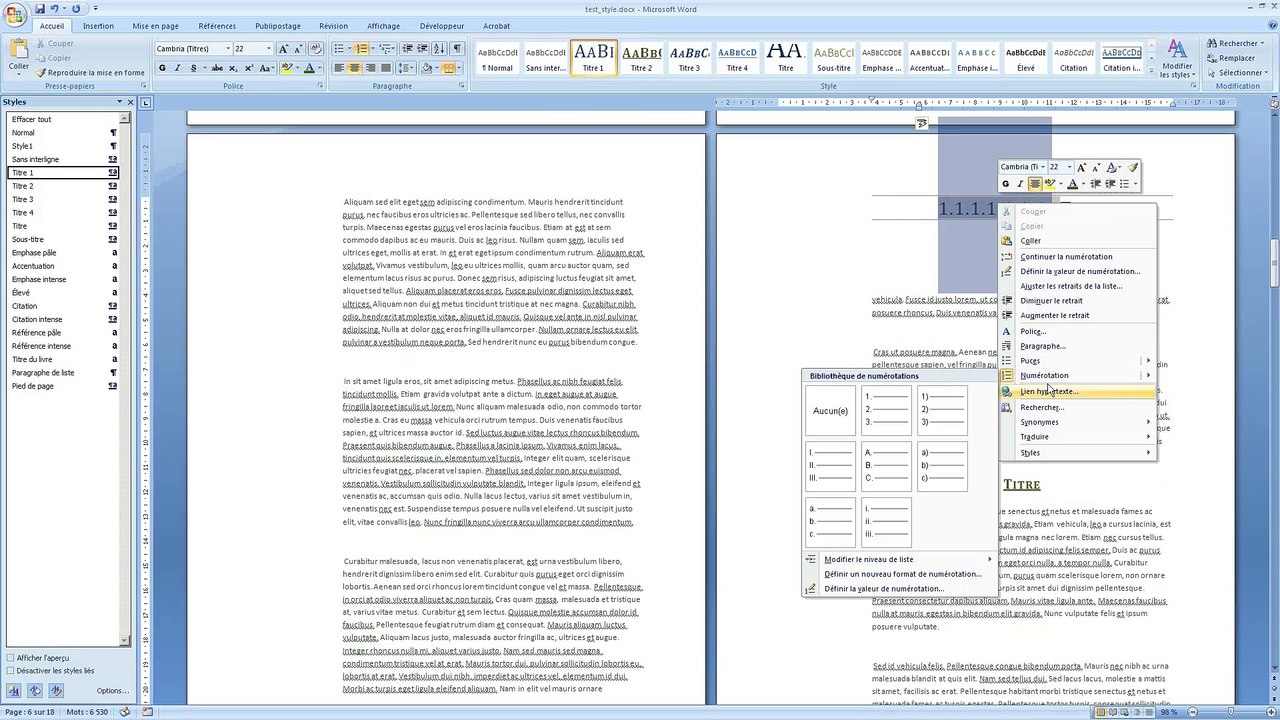
Task: Apply italic in the ribbon Police group
Action: 177,68
